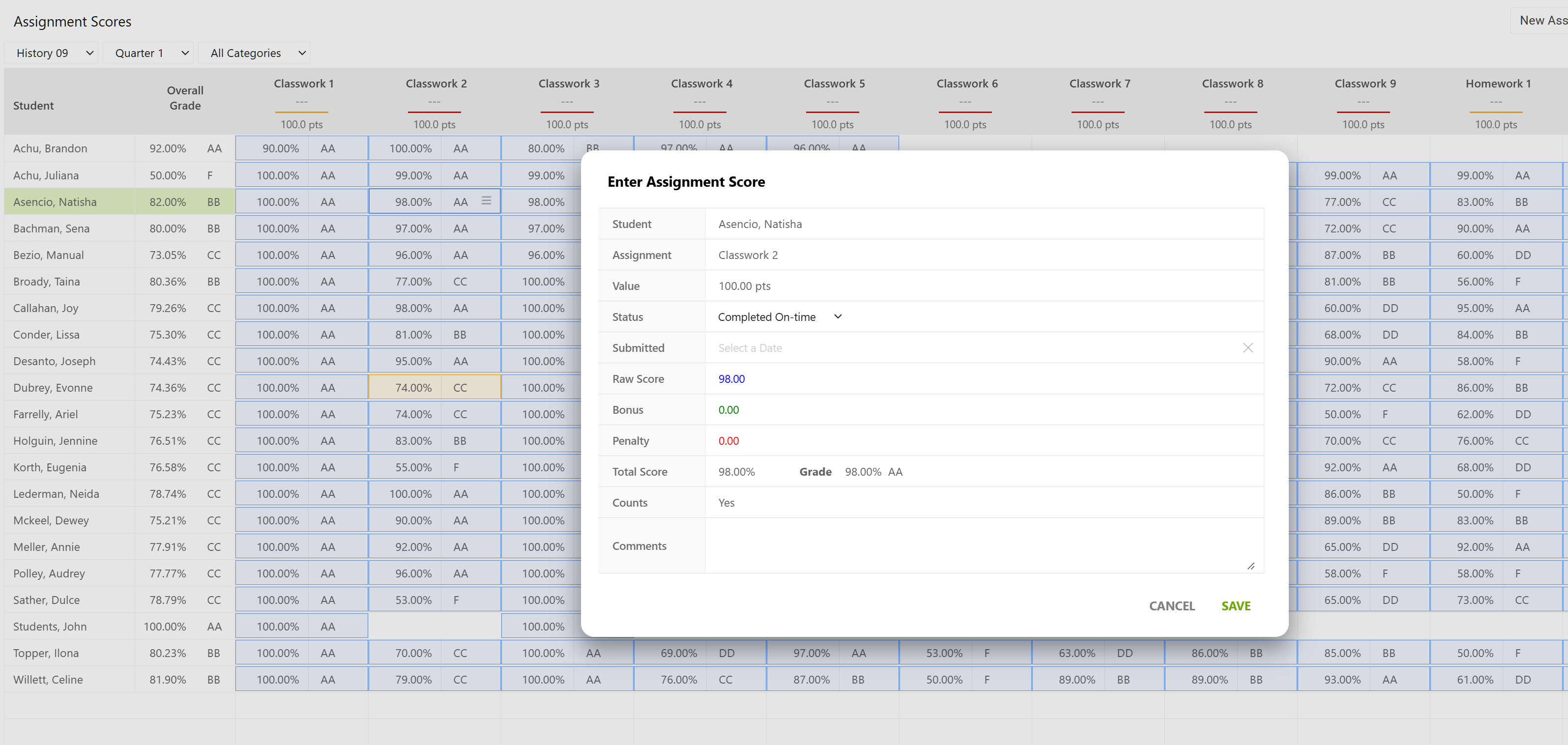The height and width of the screenshot is (745, 1568).
Task: Click CANCEL to dismiss score dialog
Action: pyautogui.click(x=1171, y=605)
